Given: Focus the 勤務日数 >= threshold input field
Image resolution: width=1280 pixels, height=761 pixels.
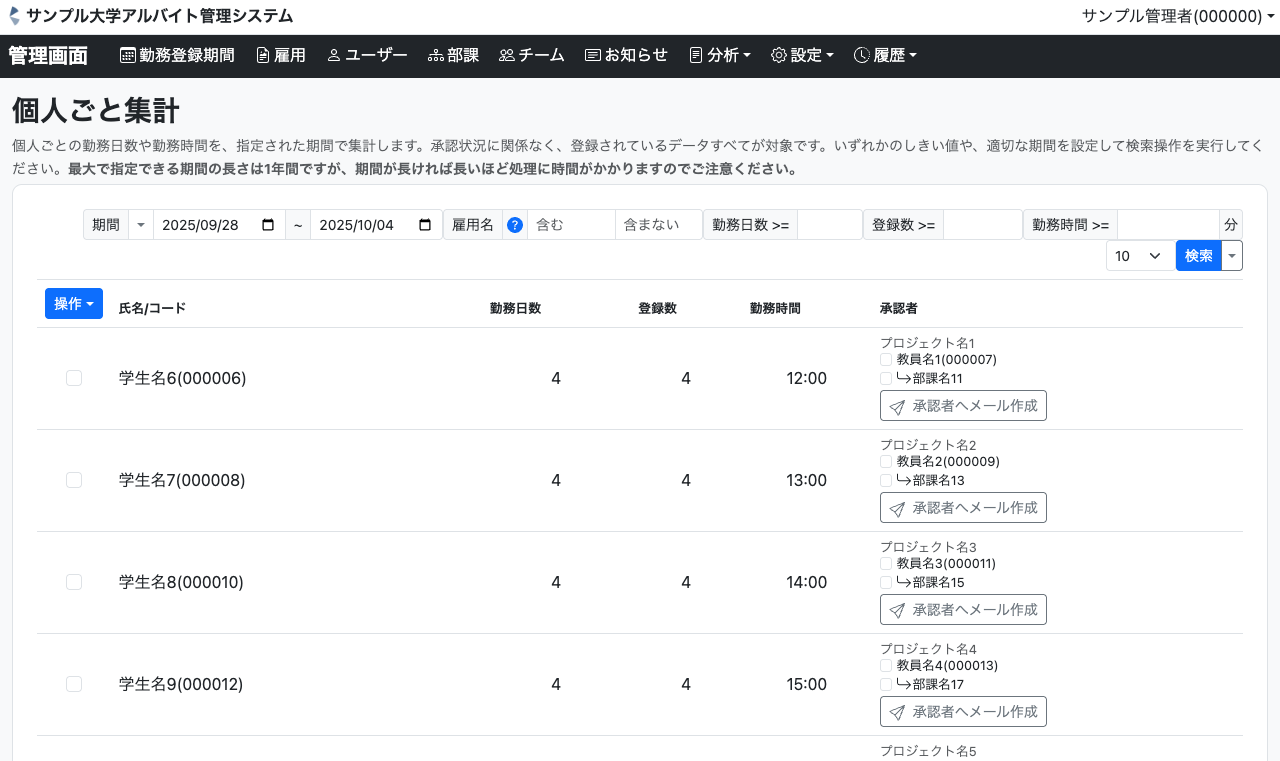Looking at the screenshot, I should tap(829, 225).
